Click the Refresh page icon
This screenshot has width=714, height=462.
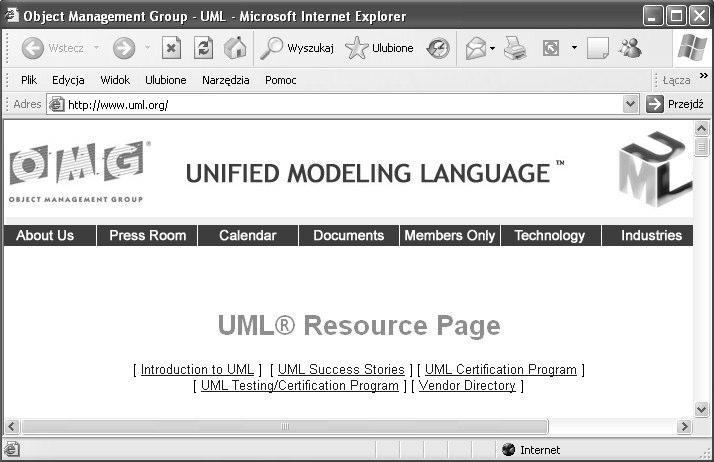(203, 48)
